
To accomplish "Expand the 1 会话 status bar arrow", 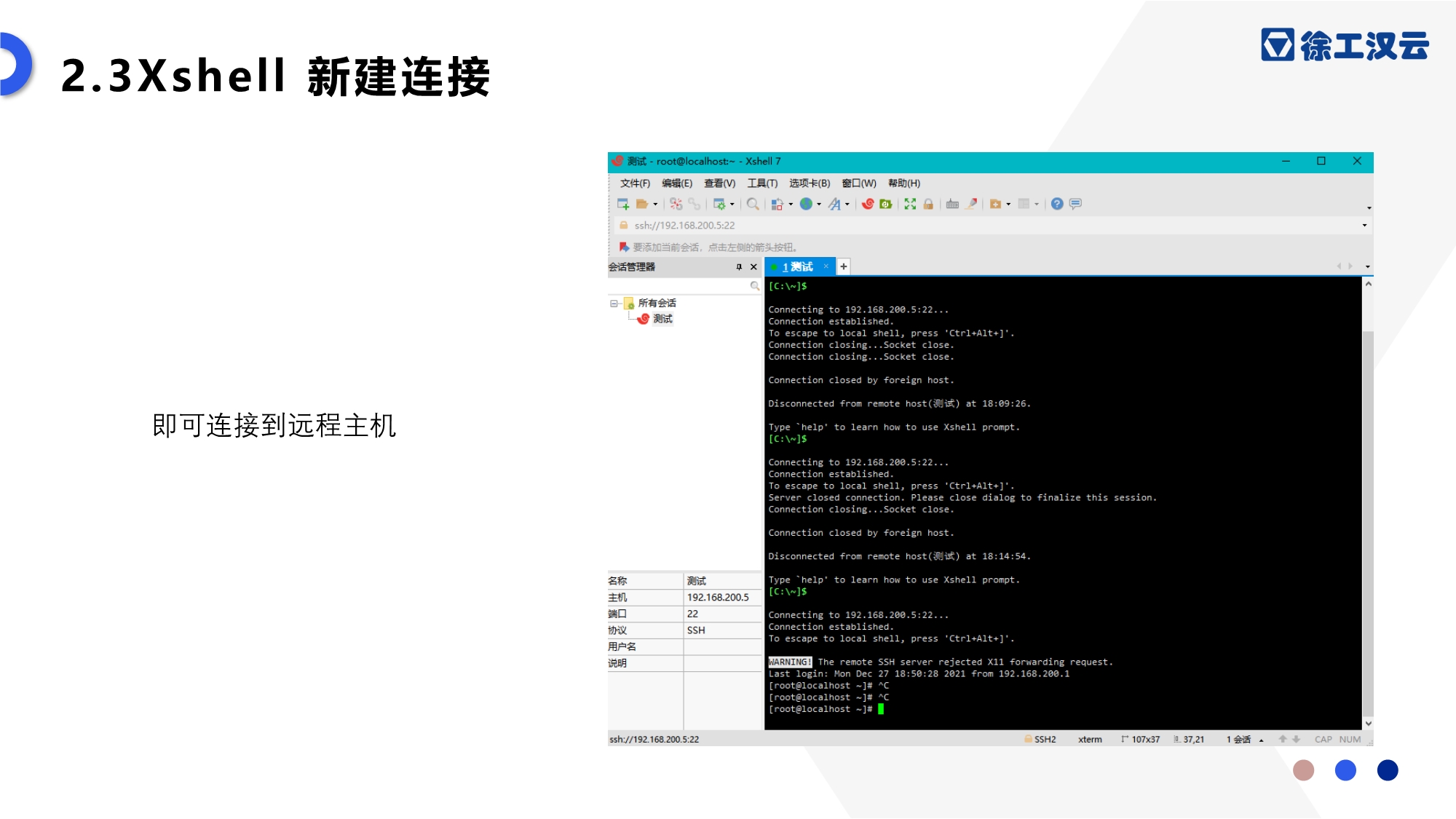I will pos(1261,740).
